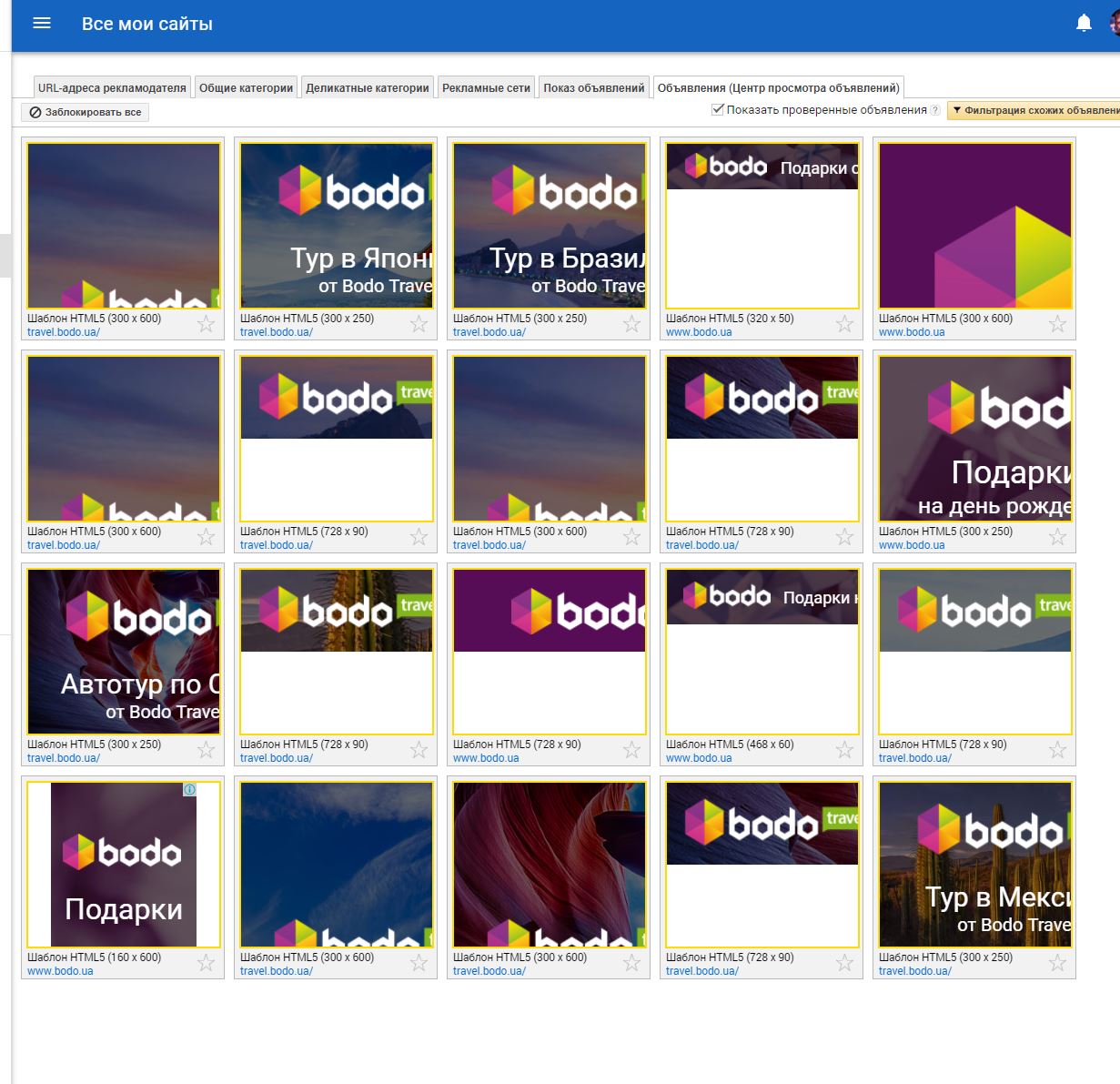Open travel.bodo.ua link under Тур в Бразил ad
The height and width of the screenshot is (1084, 1120).
click(x=489, y=332)
